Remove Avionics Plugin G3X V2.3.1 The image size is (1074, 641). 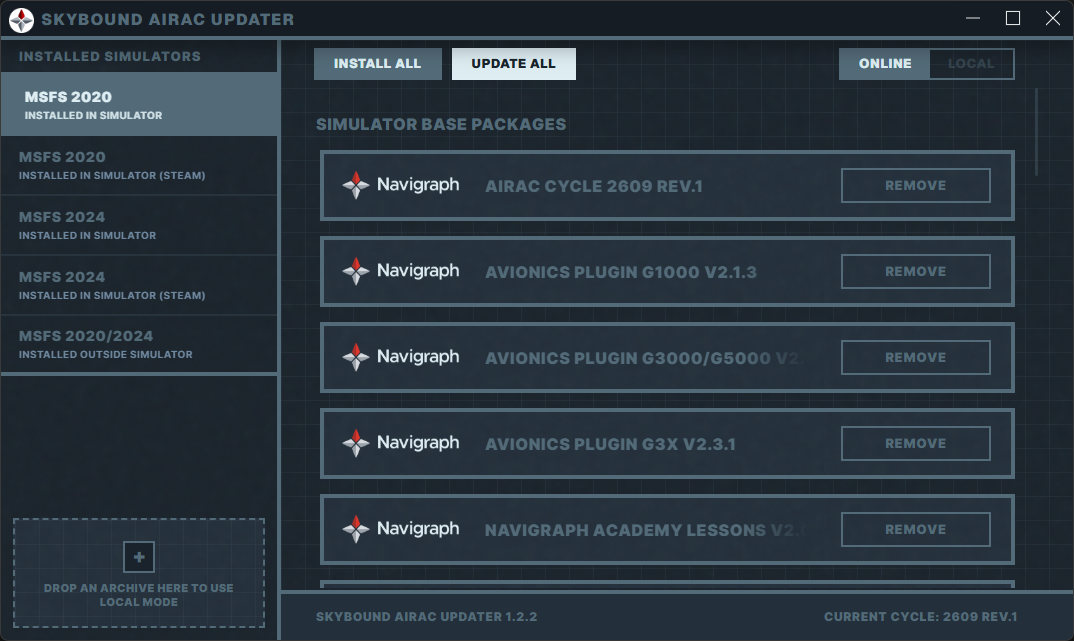(x=916, y=444)
